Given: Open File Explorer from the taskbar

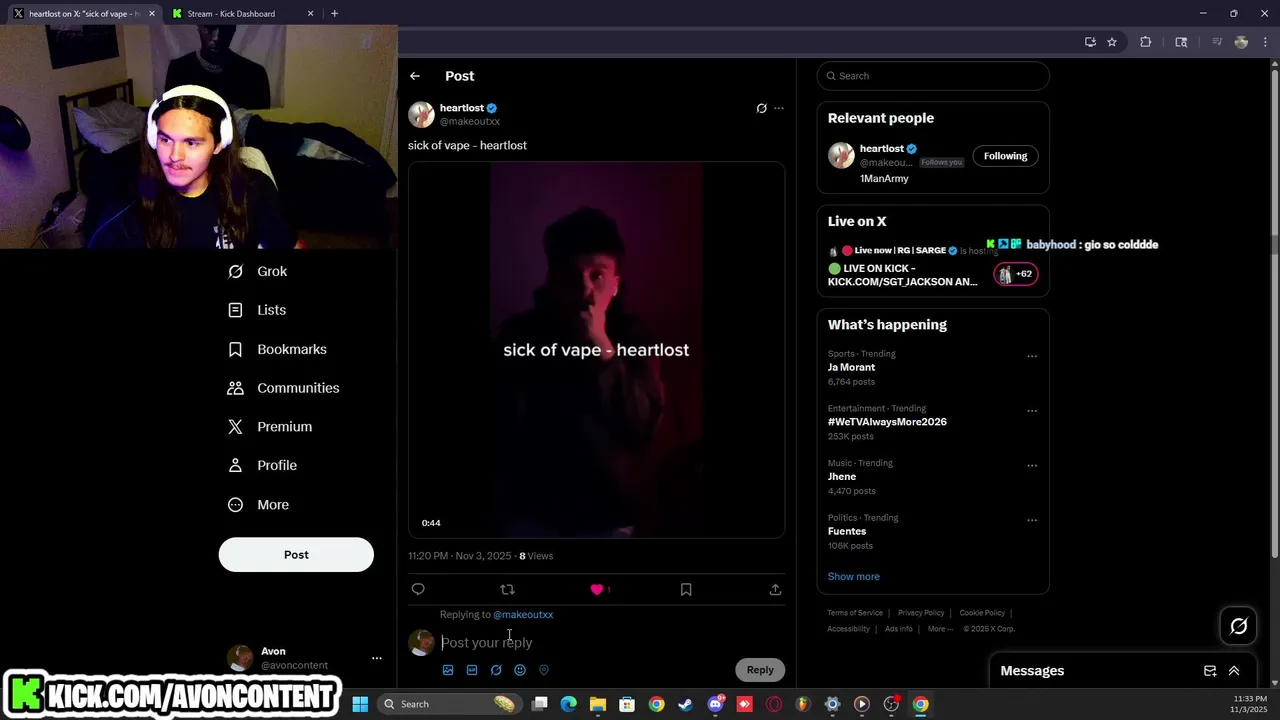Looking at the screenshot, I should (597, 704).
